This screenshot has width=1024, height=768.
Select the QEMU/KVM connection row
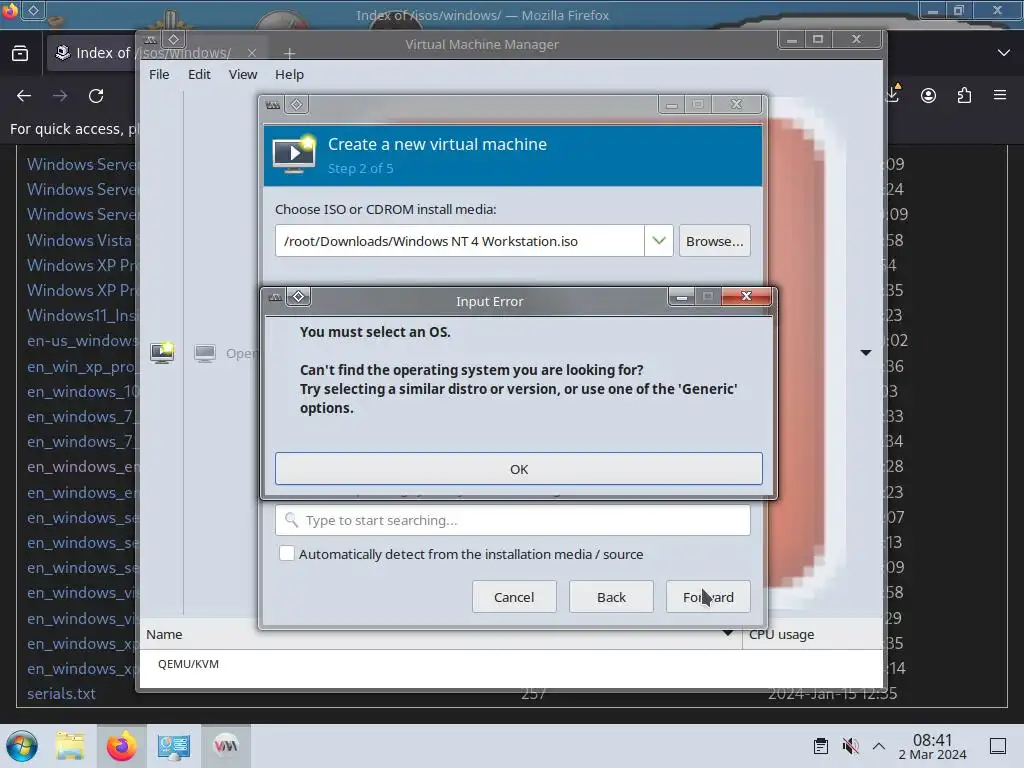pos(511,664)
